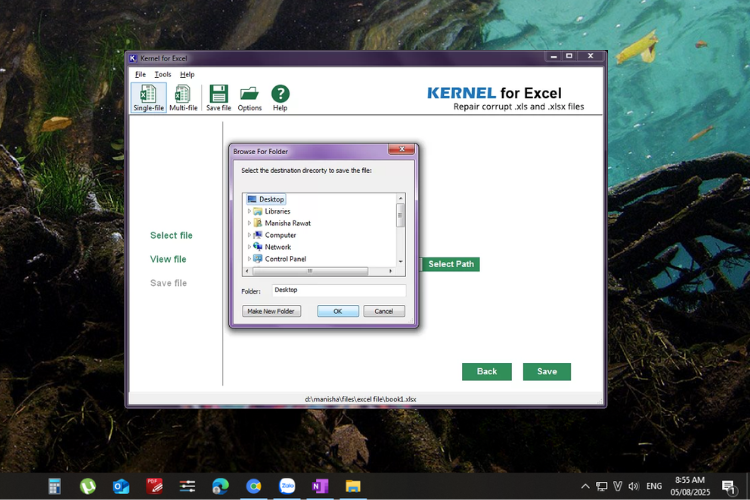This screenshot has width=750, height=500.
Task: Click the folder tree scroll down arrow
Action: click(x=401, y=262)
